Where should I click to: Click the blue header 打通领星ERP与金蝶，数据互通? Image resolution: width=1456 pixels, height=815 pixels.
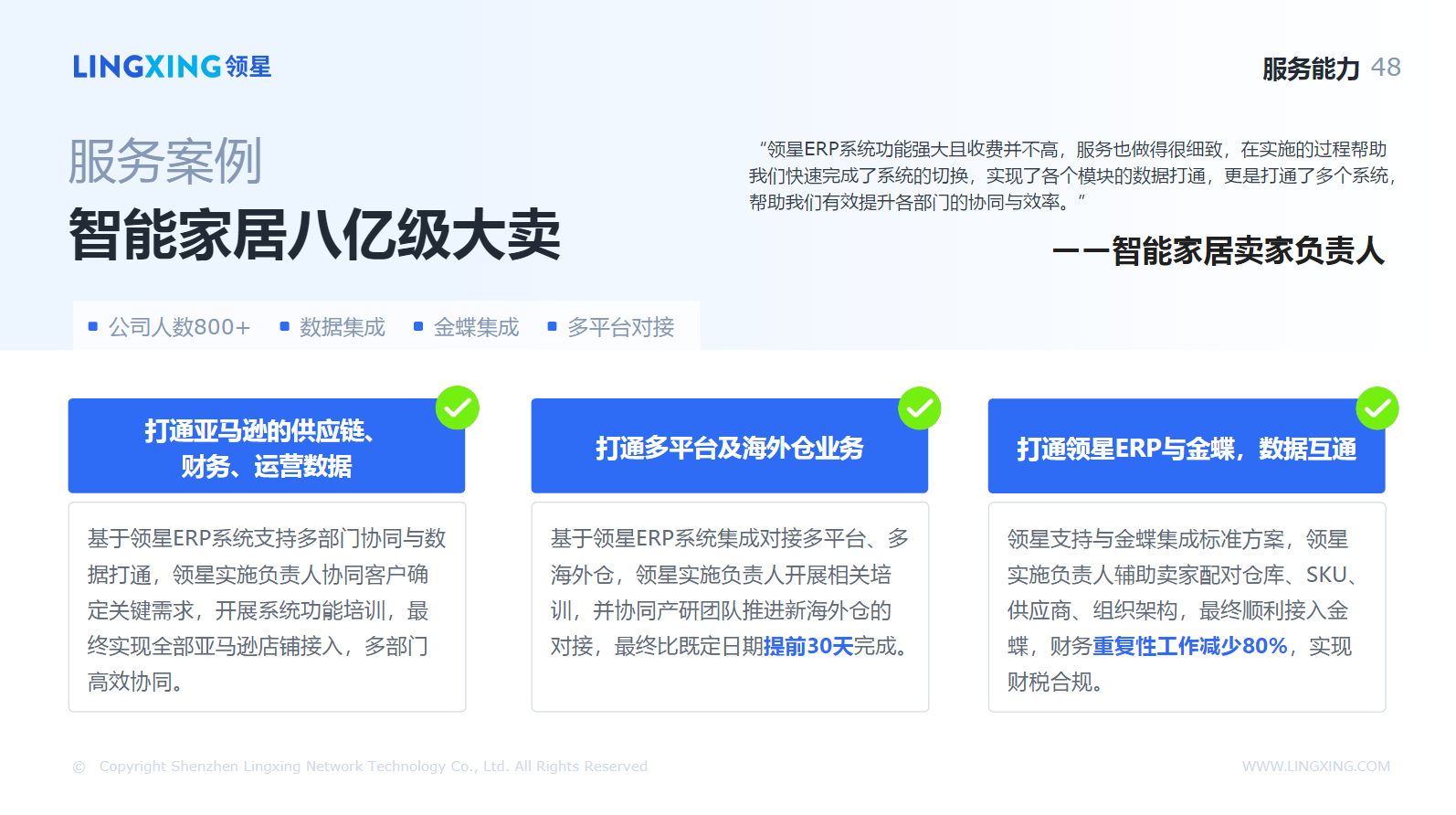[1187, 446]
